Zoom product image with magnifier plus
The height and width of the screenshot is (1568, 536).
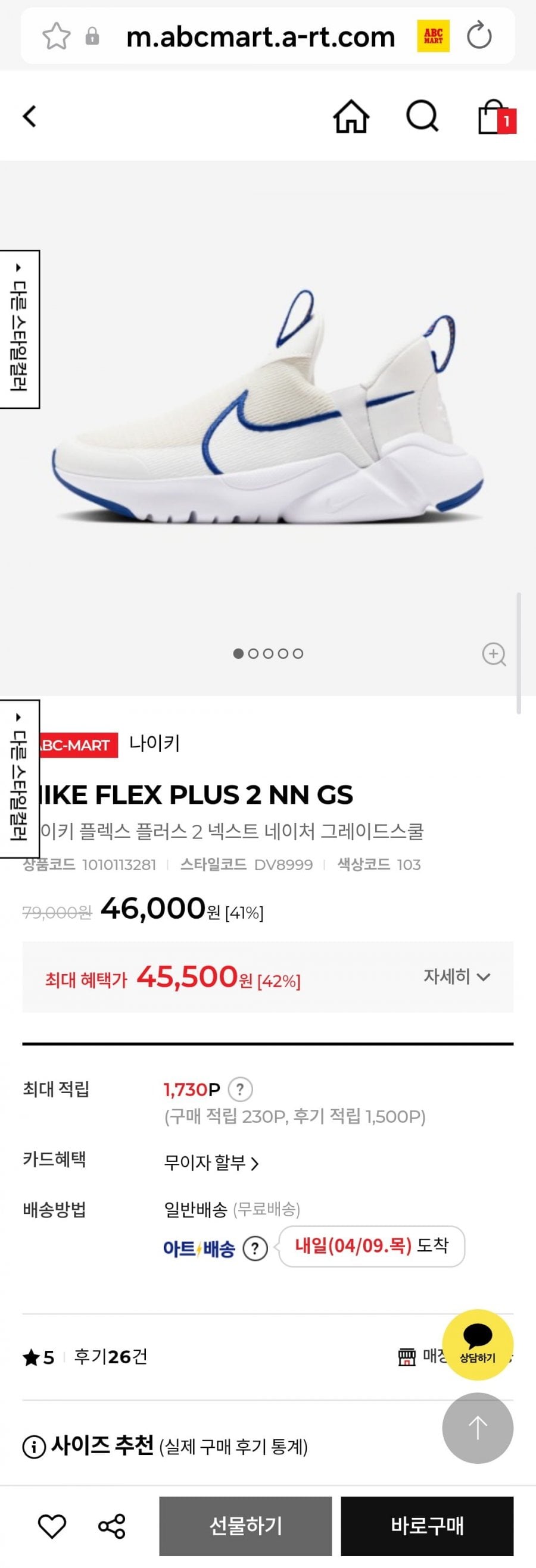[x=493, y=655]
